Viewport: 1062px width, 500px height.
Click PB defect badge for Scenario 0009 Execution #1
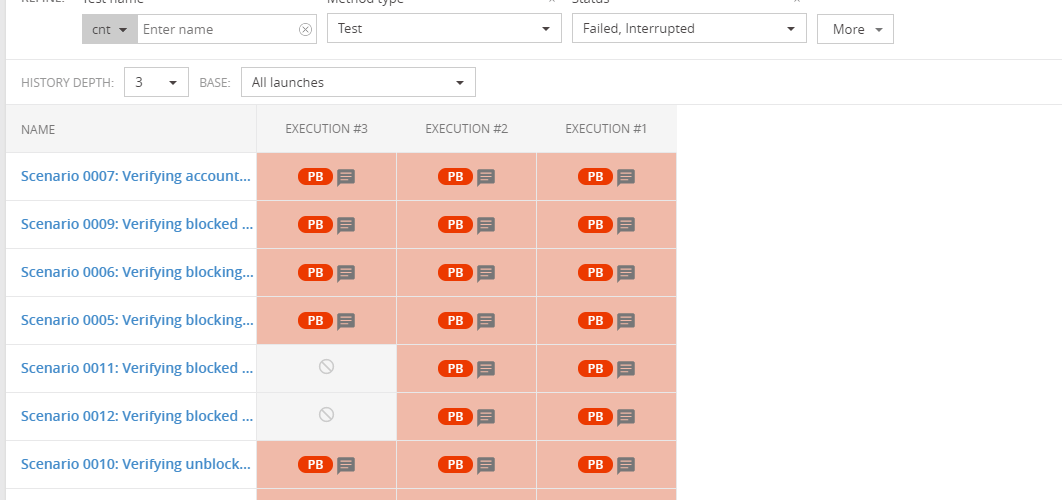(595, 225)
